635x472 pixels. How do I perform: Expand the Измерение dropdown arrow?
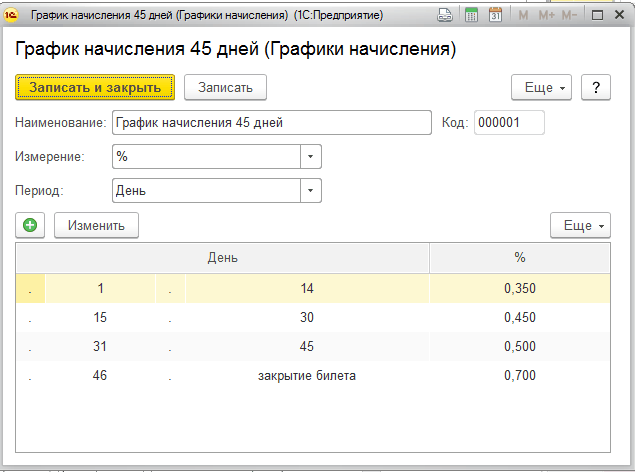click(311, 156)
